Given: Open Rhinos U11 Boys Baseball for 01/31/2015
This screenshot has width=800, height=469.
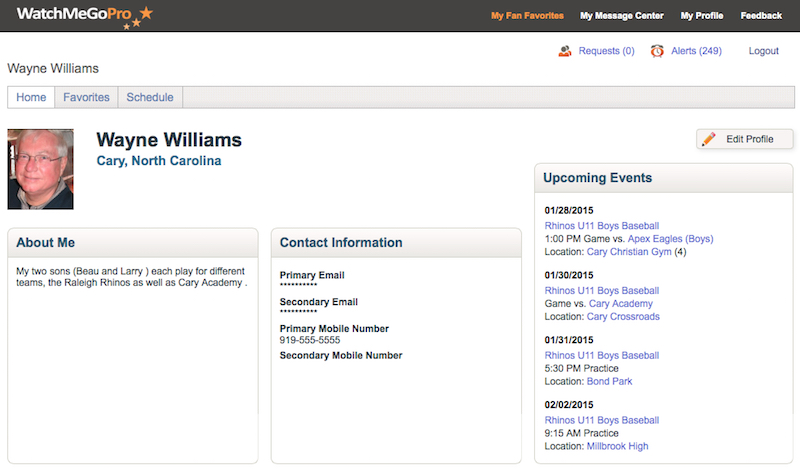Looking at the screenshot, I should (x=602, y=355).
